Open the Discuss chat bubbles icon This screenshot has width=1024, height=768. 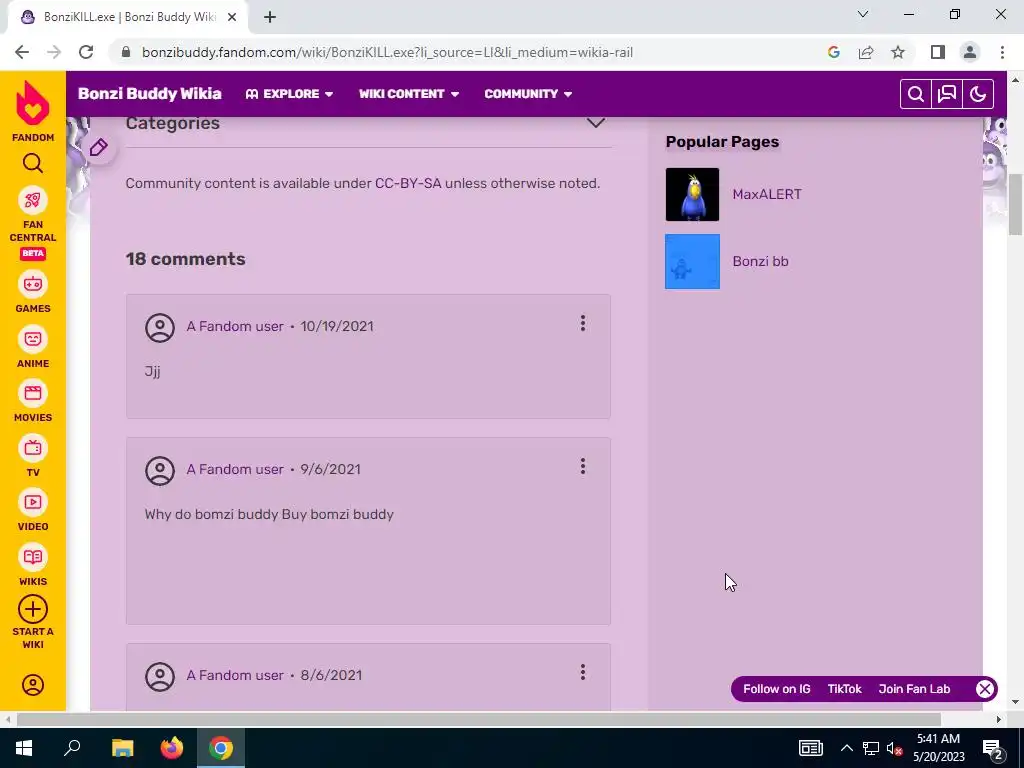(x=947, y=94)
